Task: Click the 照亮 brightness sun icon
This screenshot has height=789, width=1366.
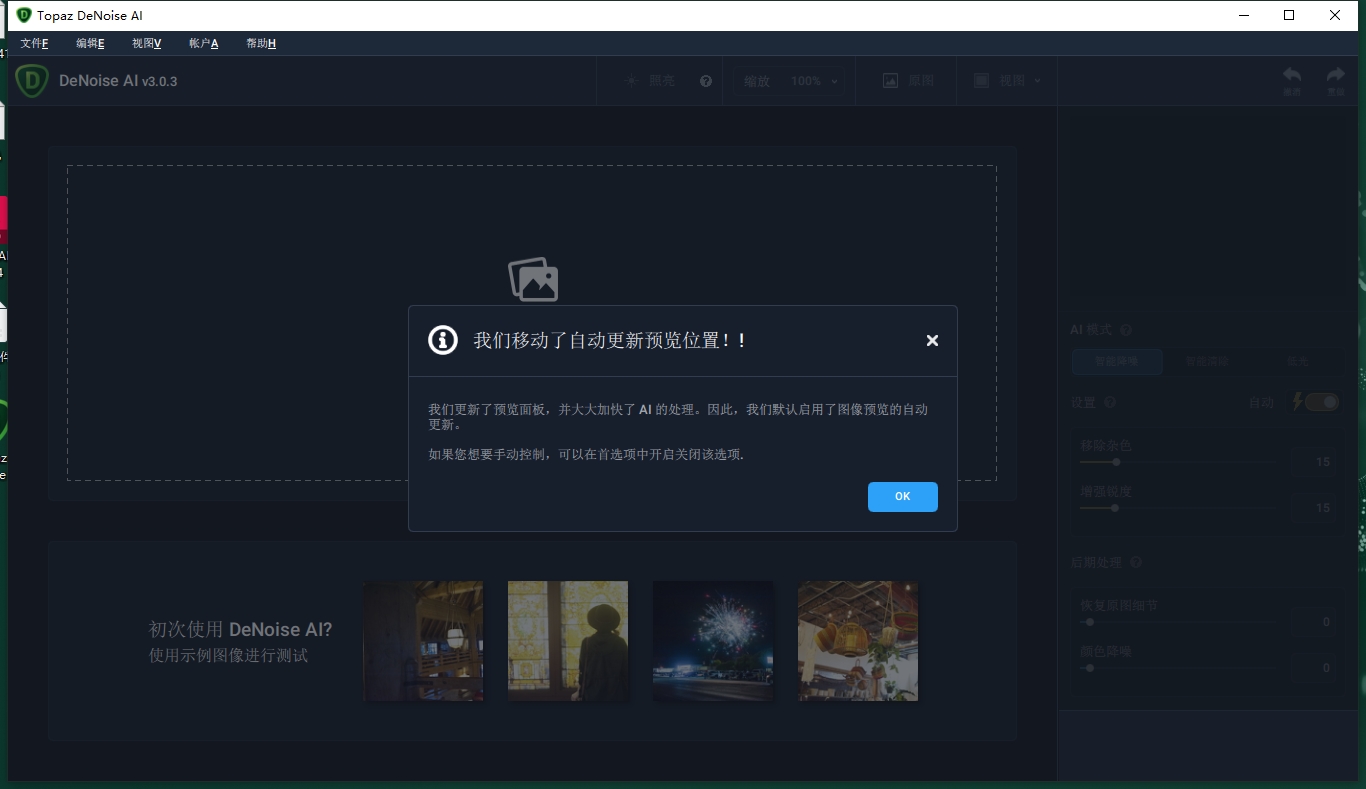Action: pyautogui.click(x=631, y=81)
